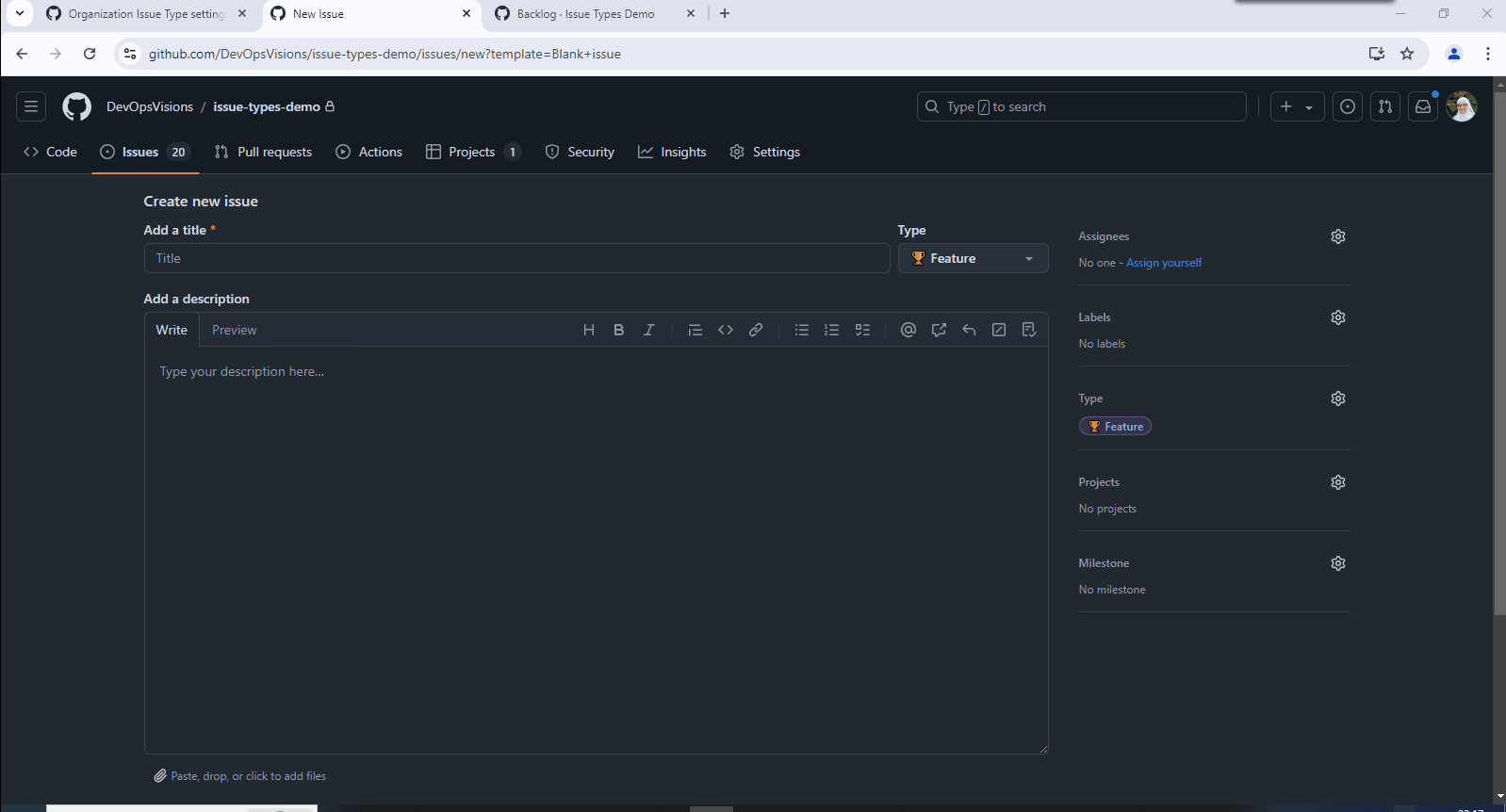1506x812 pixels.
Task: Insert a heading in the description
Action: pyautogui.click(x=589, y=330)
